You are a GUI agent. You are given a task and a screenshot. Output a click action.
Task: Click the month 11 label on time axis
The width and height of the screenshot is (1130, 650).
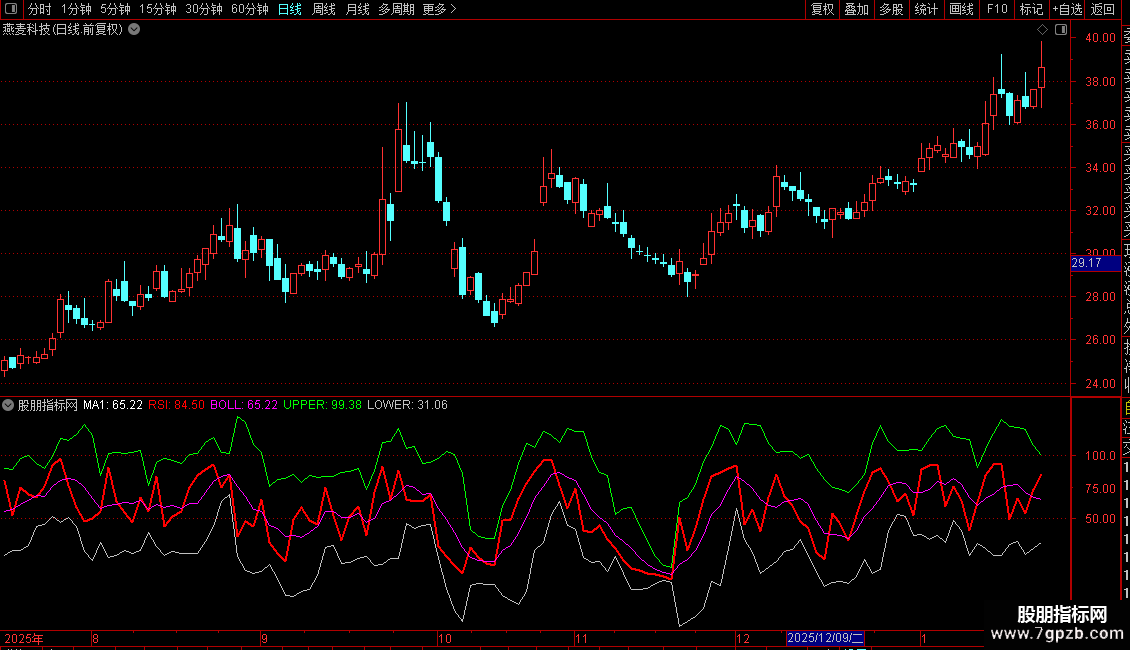click(x=582, y=638)
